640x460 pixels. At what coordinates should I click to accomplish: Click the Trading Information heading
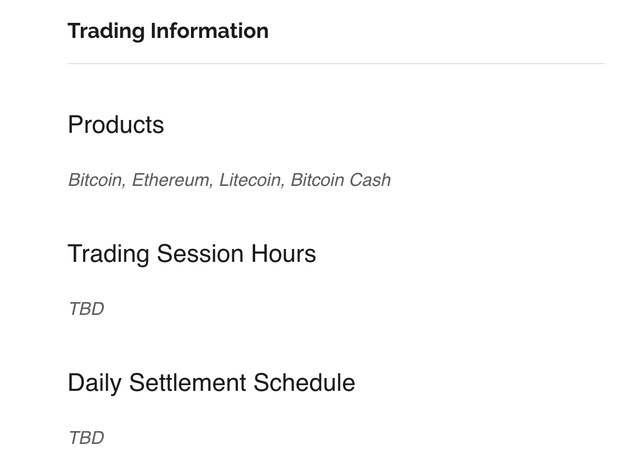168,31
